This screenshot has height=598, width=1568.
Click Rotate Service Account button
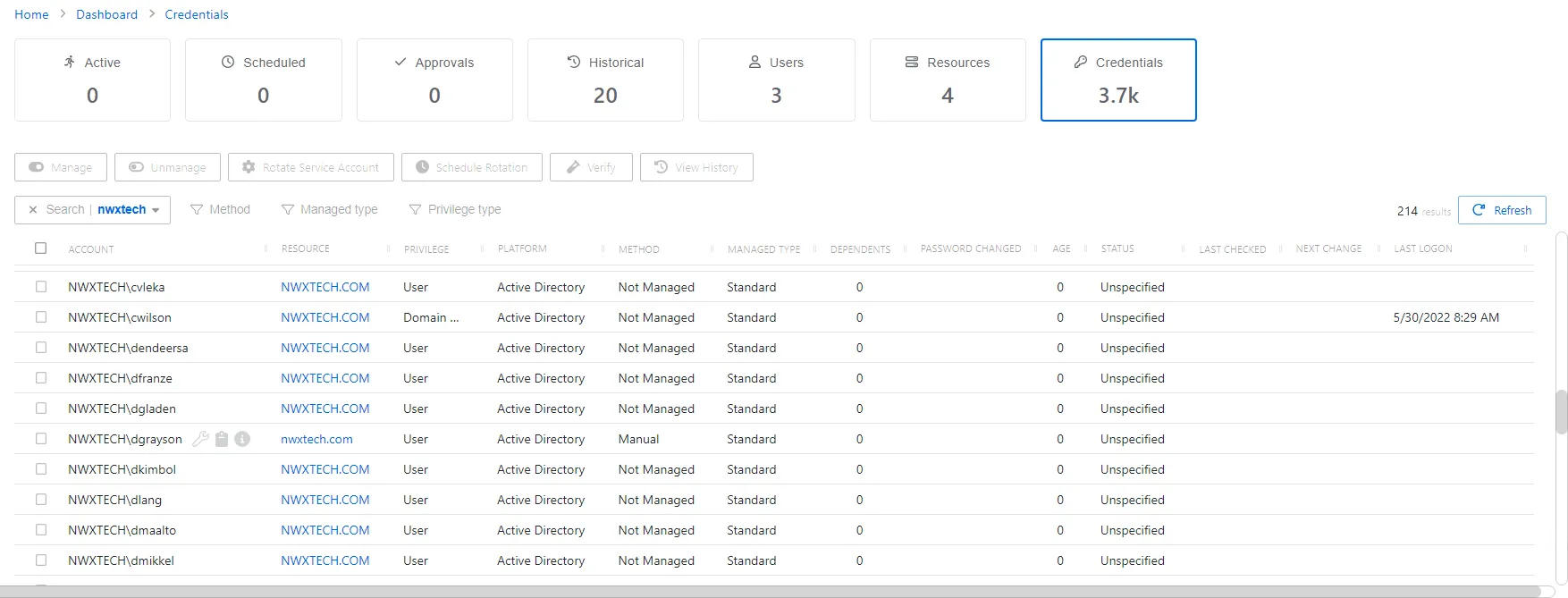coord(311,167)
